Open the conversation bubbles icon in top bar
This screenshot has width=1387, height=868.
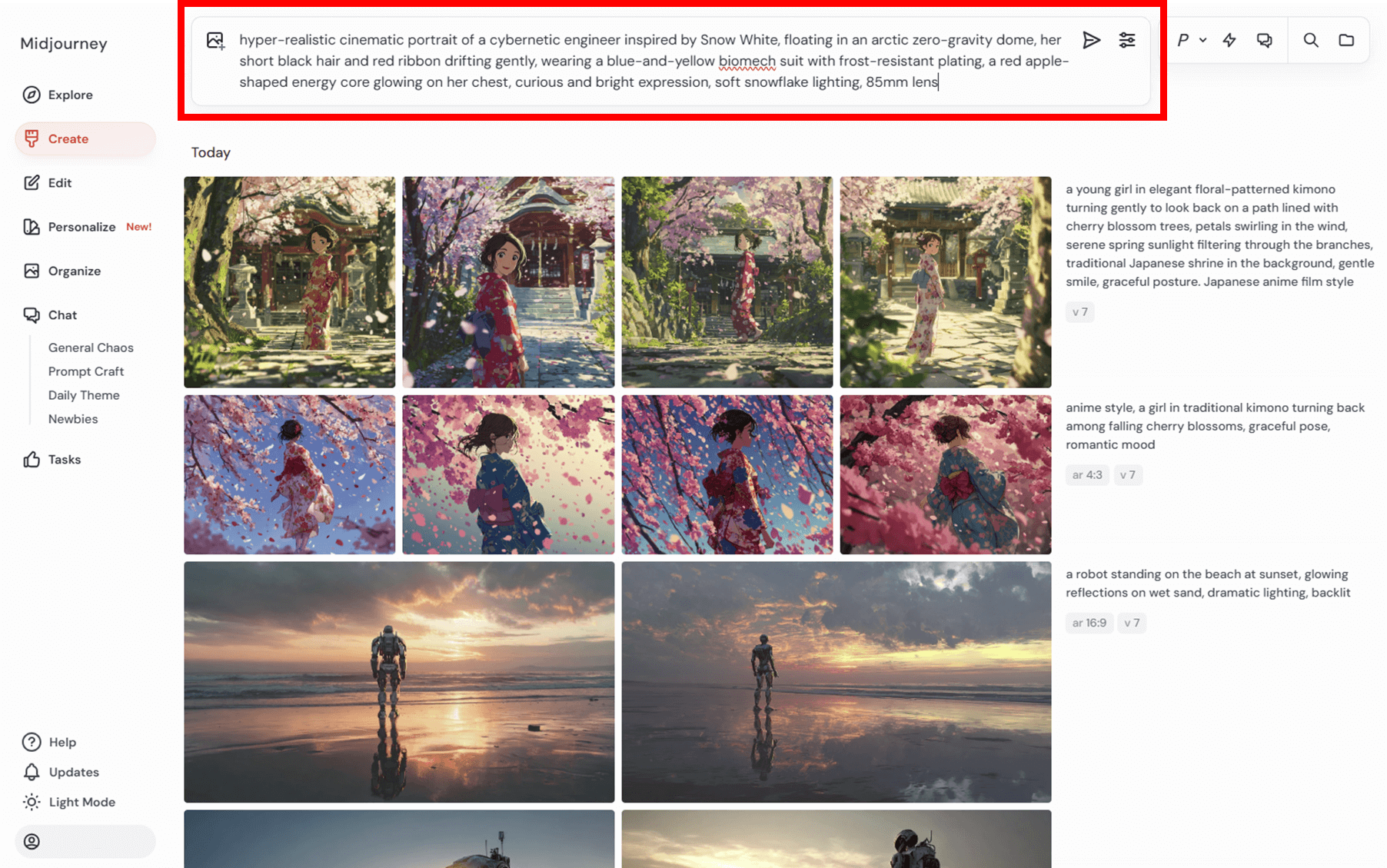click(x=1265, y=40)
